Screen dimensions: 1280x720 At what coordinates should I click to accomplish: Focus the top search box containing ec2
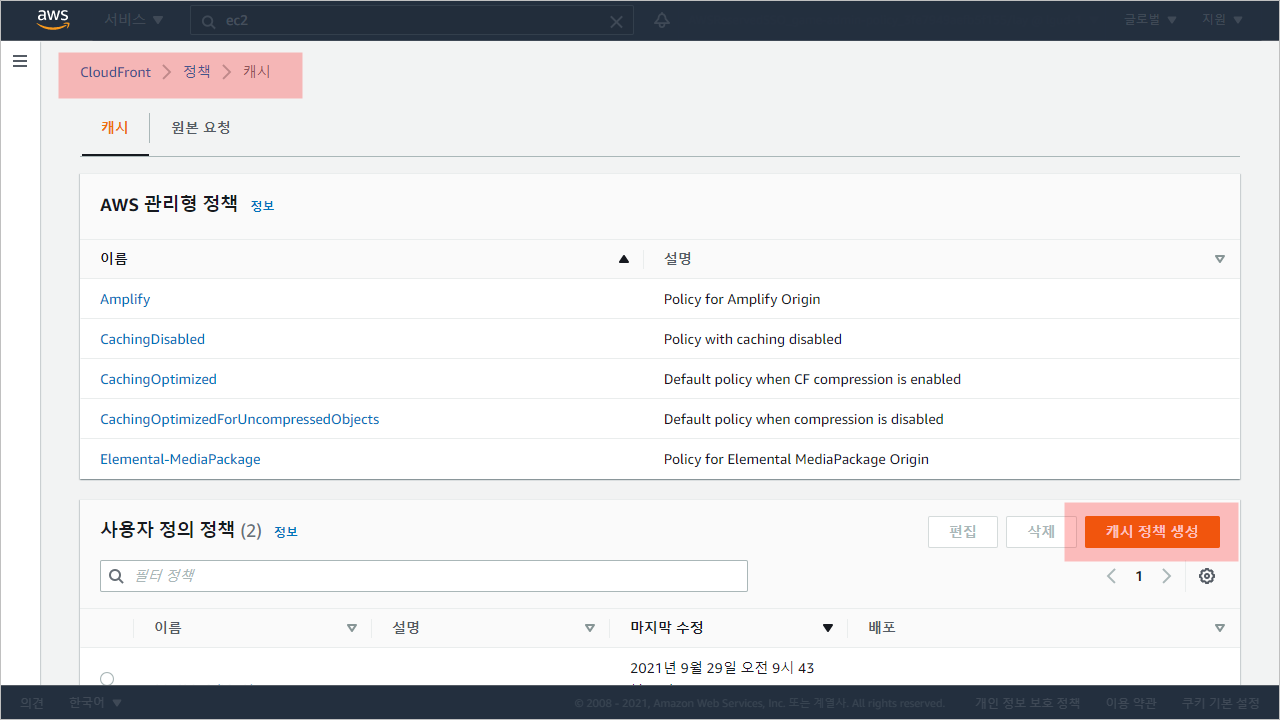(x=412, y=21)
